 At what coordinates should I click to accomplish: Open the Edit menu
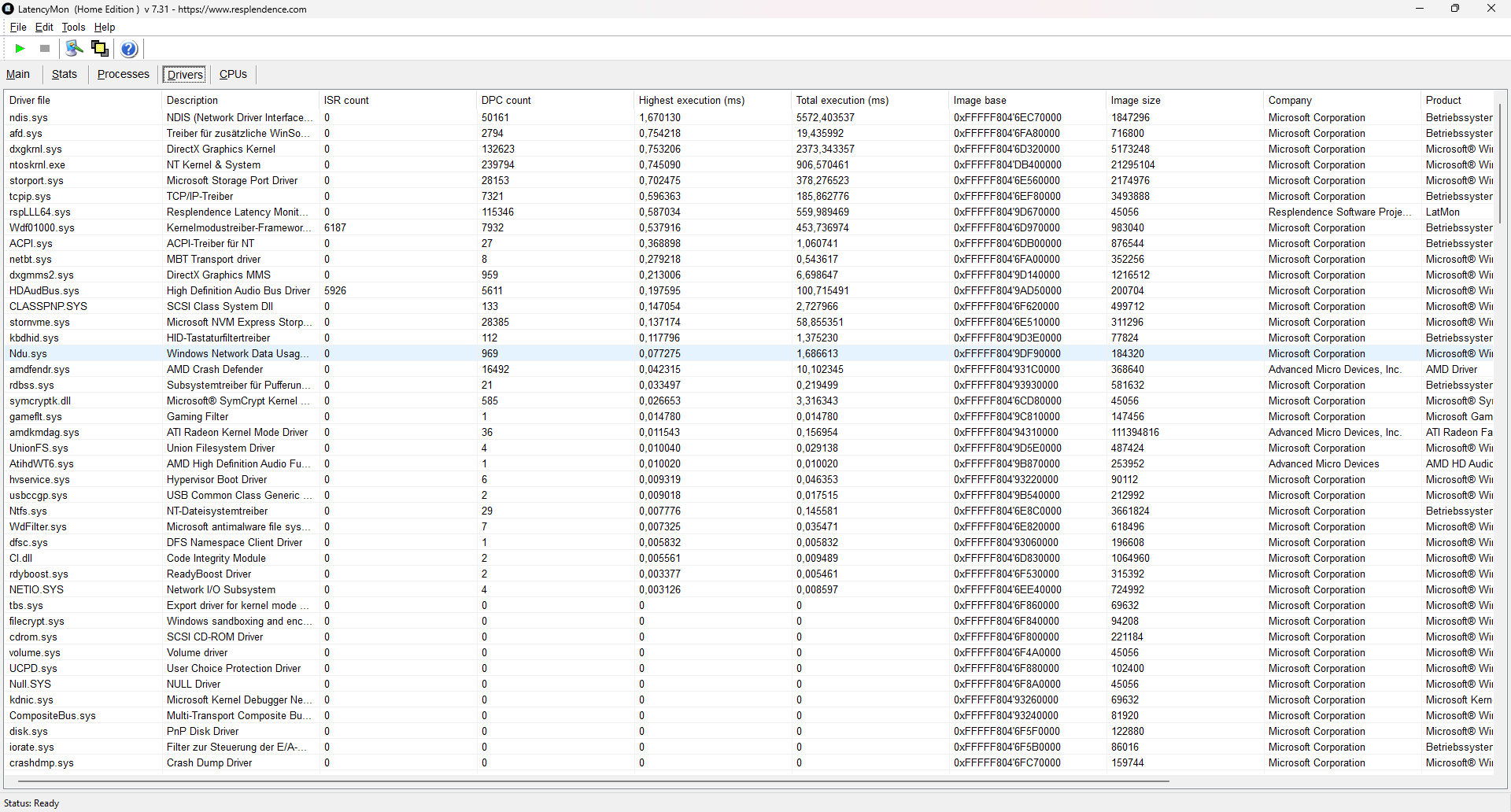click(44, 27)
